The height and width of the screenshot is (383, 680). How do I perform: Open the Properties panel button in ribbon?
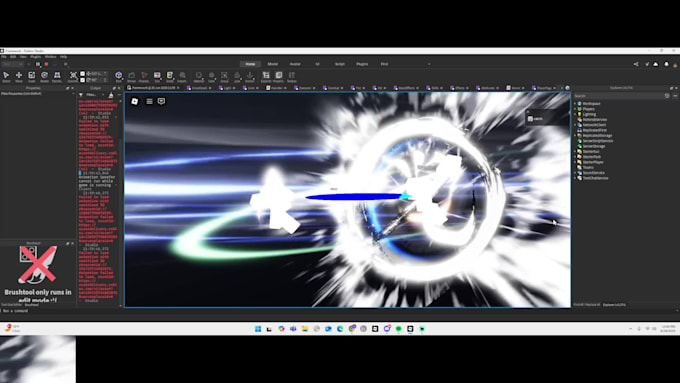click(278, 77)
